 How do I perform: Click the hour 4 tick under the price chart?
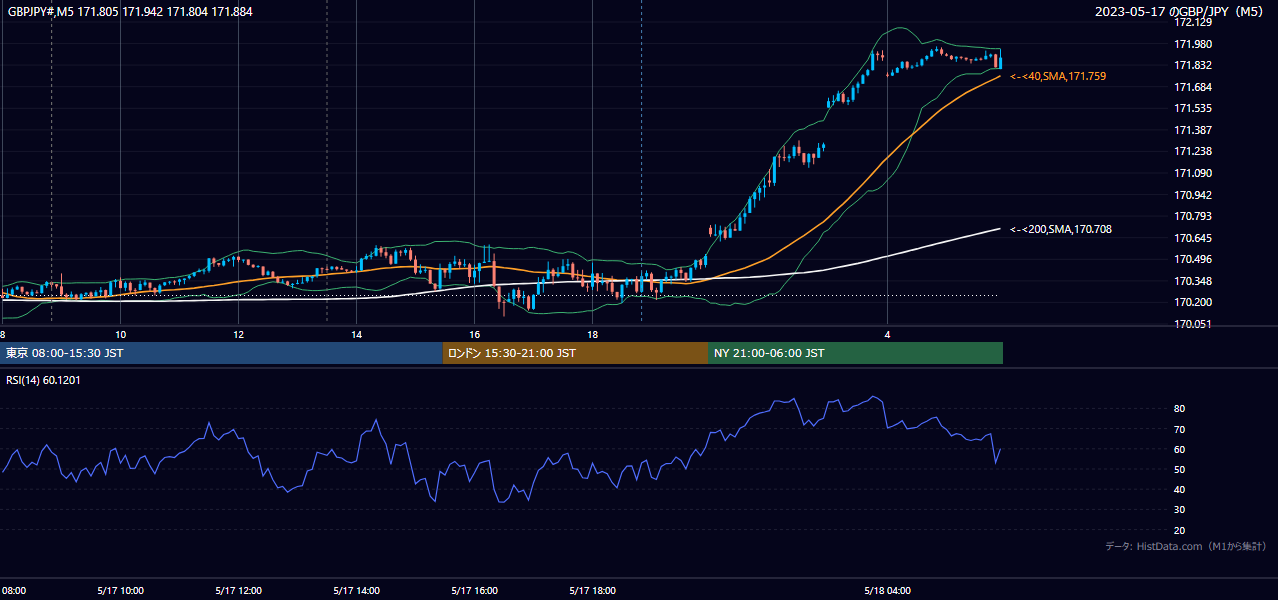[887, 334]
